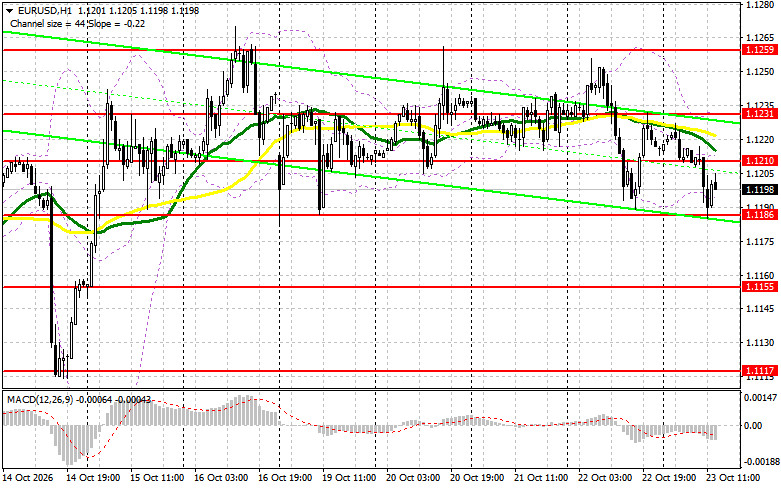
Task: Click the 1.1220 price scale value
Action: point(759,140)
